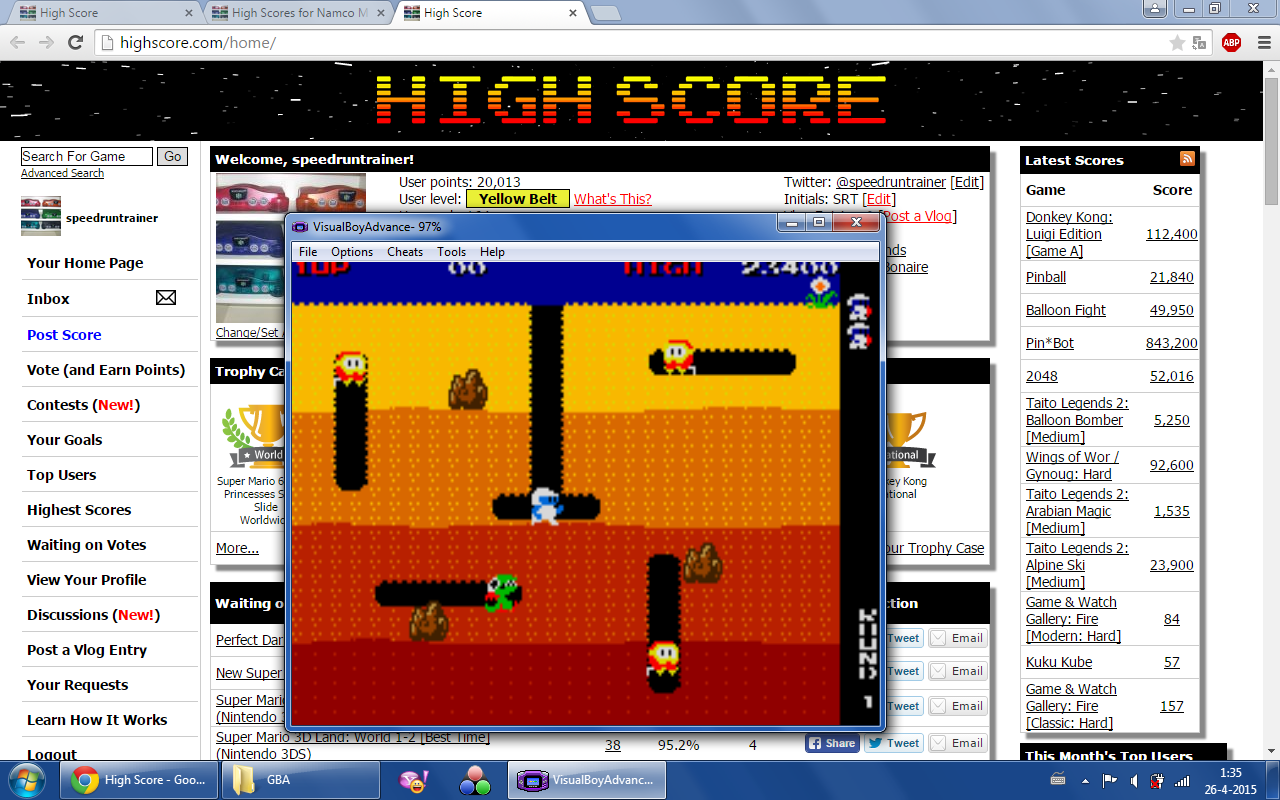This screenshot has height=800, width=1280.
Task: Open the What's This? link
Action: point(613,199)
